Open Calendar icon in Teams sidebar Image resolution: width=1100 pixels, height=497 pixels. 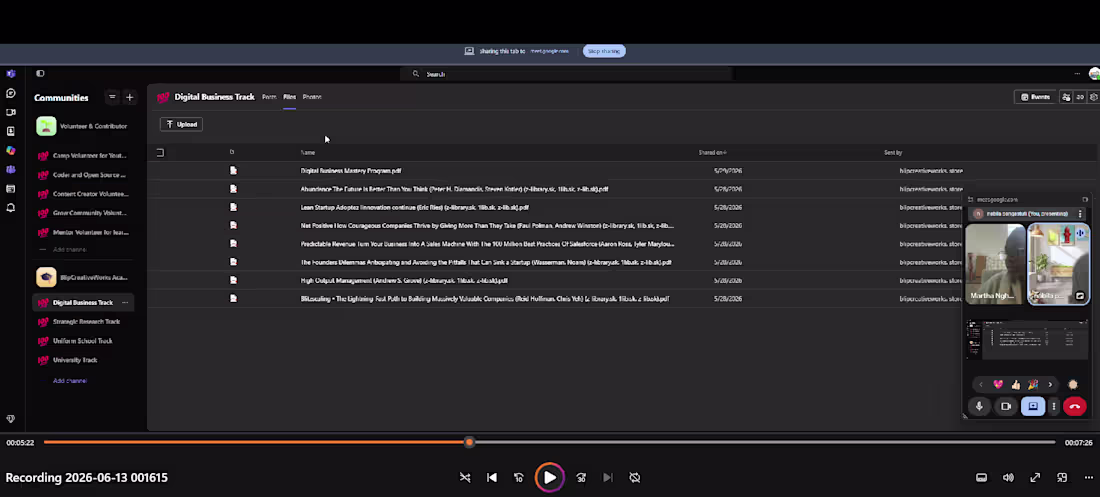(x=11, y=189)
